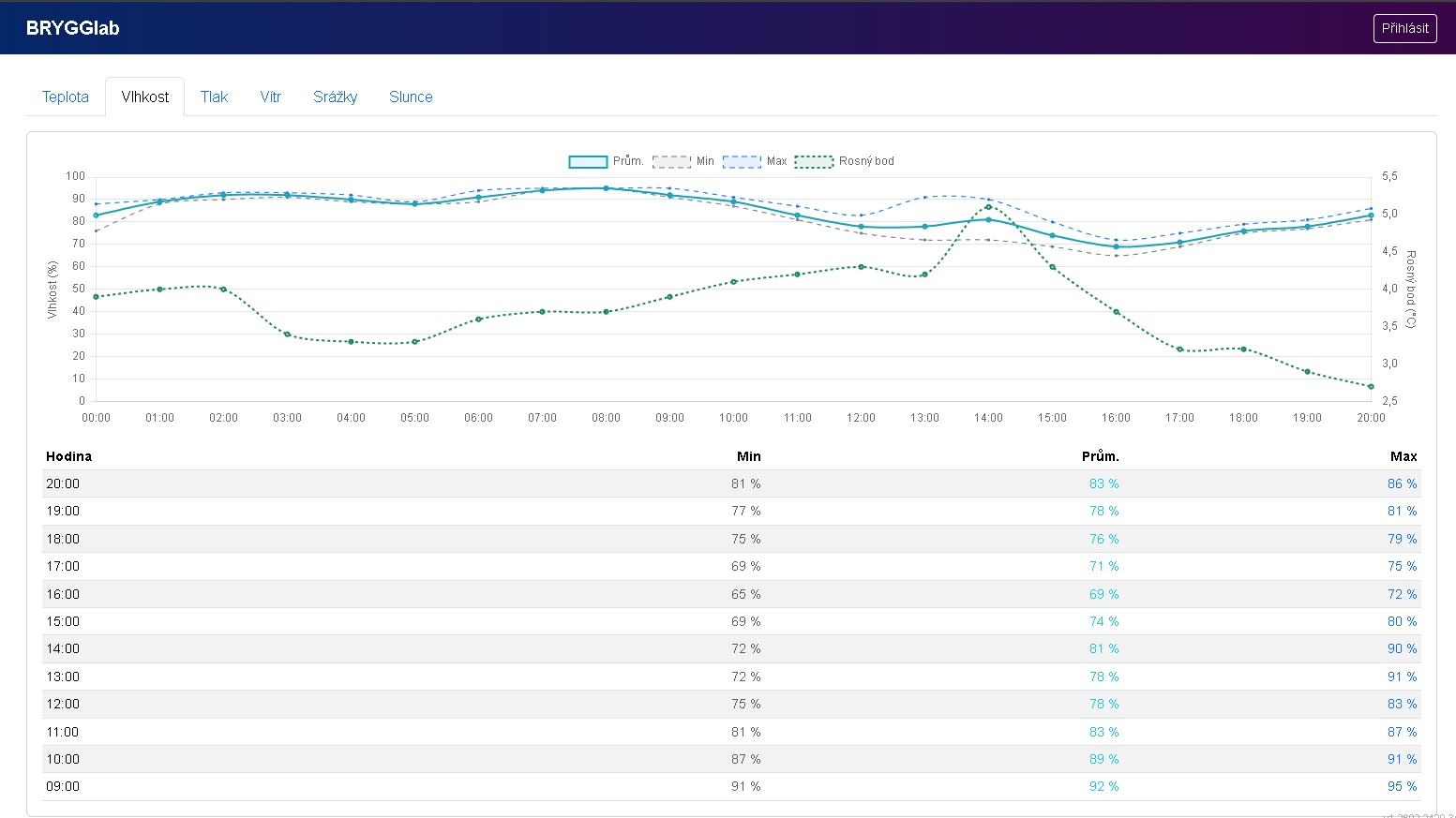Click the dew point marker at 20:00
This screenshot has width=1456, height=818.
pos(1371,386)
